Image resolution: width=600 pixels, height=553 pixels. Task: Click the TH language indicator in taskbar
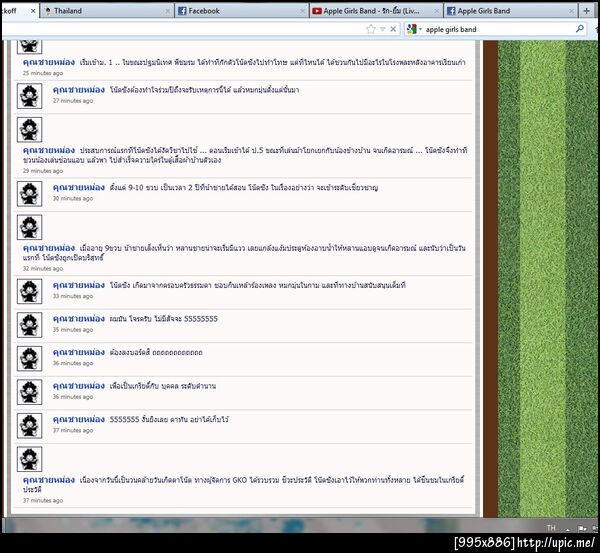[551, 528]
